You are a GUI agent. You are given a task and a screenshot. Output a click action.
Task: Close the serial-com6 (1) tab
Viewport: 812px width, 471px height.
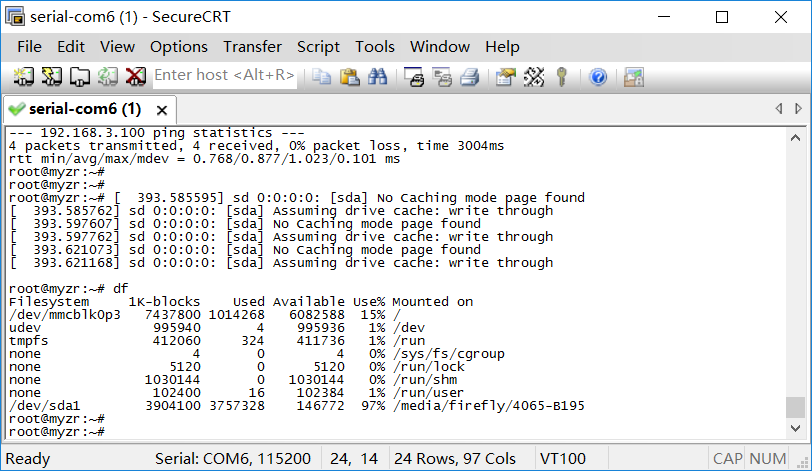point(162,110)
